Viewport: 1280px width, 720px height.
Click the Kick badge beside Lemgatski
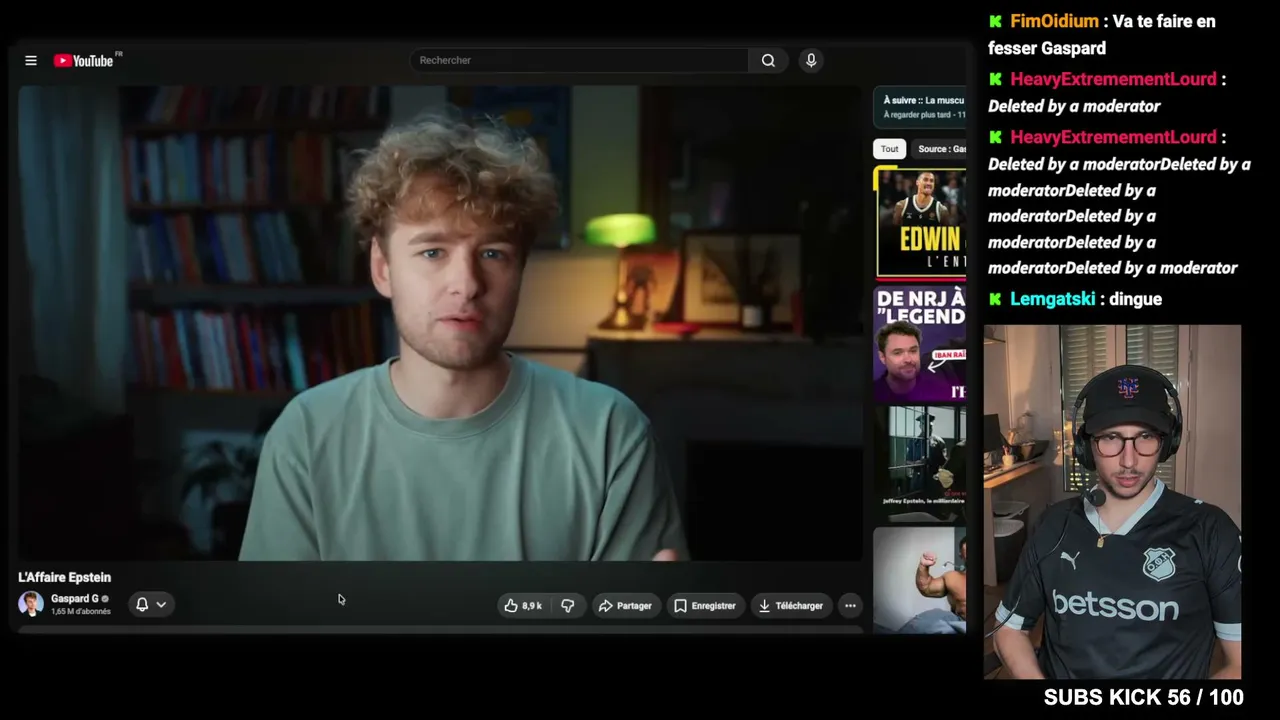(x=995, y=299)
